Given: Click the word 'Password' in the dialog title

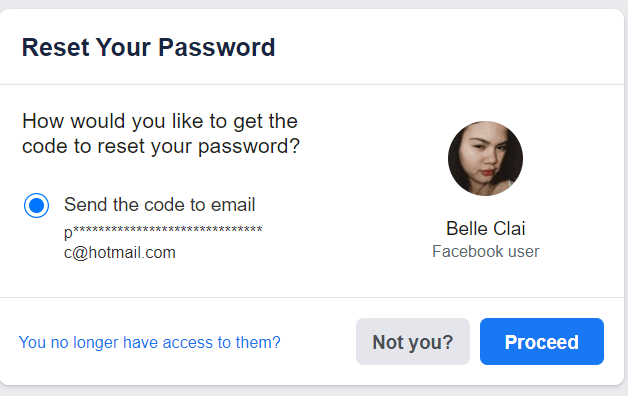Looking at the screenshot, I should coord(217,47).
